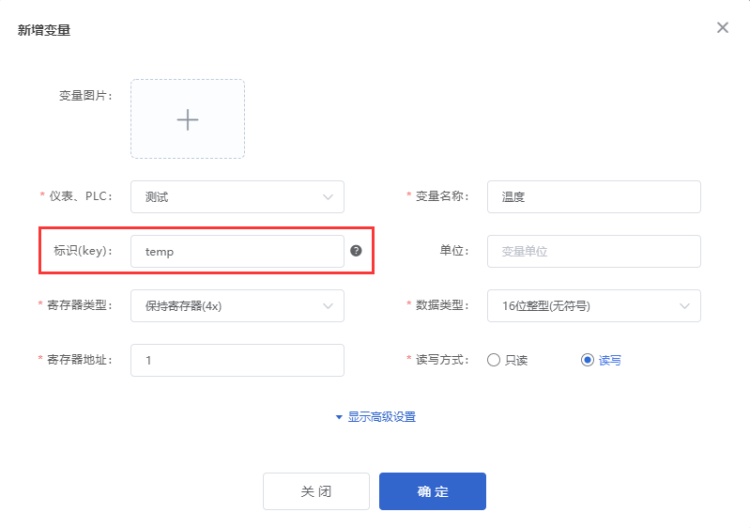Click chevron arrow in 数据类型 field
The height and width of the screenshot is (528, 750).
click(x=685, y=306)
